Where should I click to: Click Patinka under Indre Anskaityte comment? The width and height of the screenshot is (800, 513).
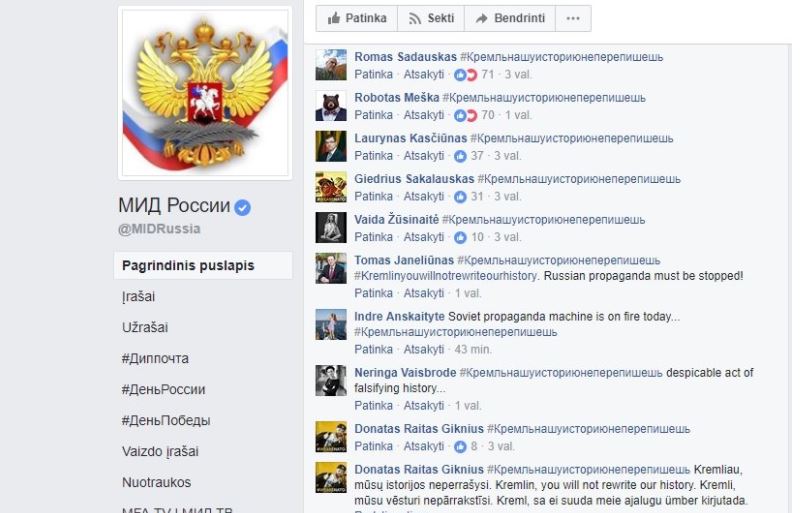tap(373, 350)
